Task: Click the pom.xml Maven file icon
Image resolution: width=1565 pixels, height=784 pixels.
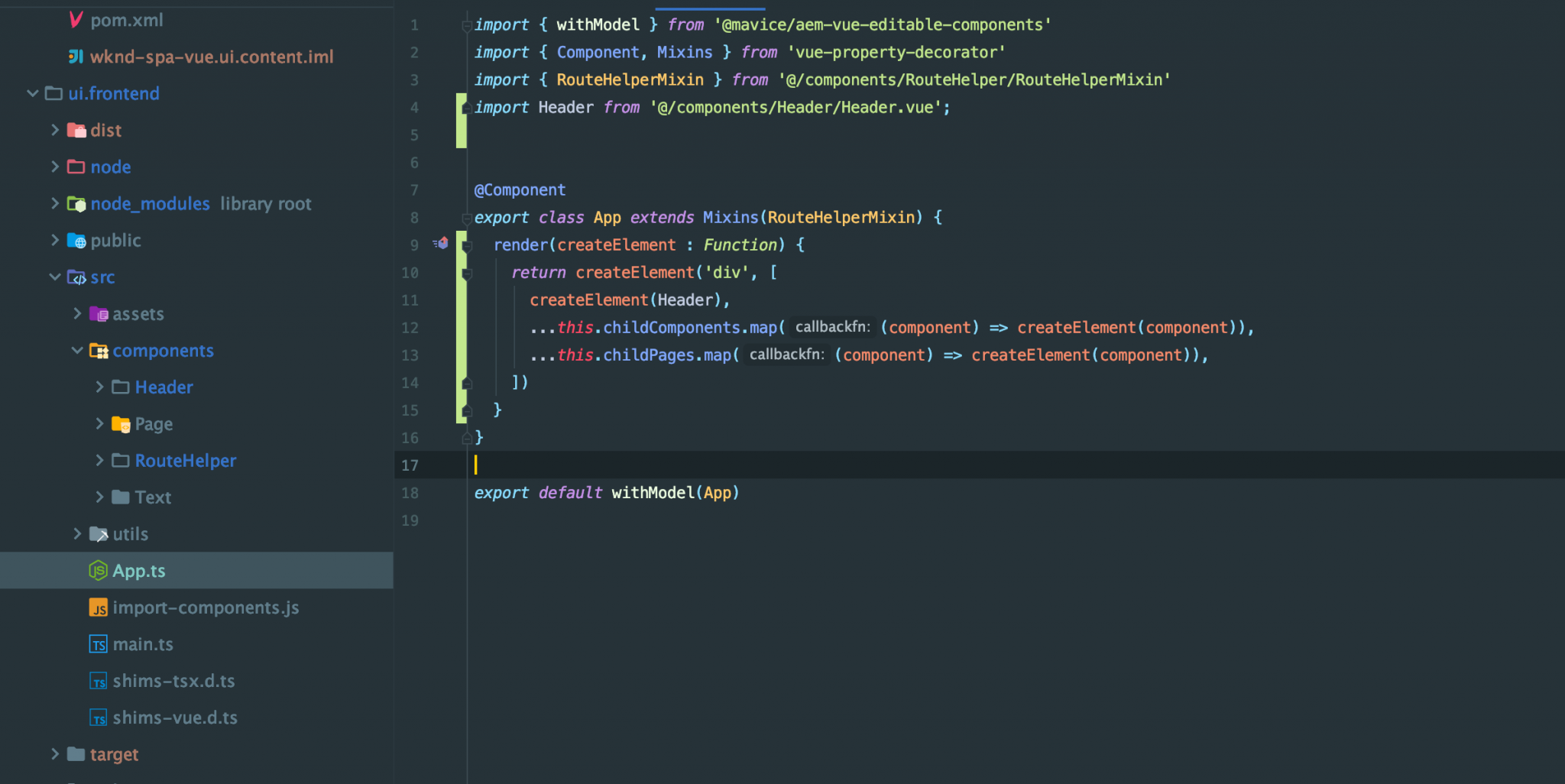Action: coord(76,20)
